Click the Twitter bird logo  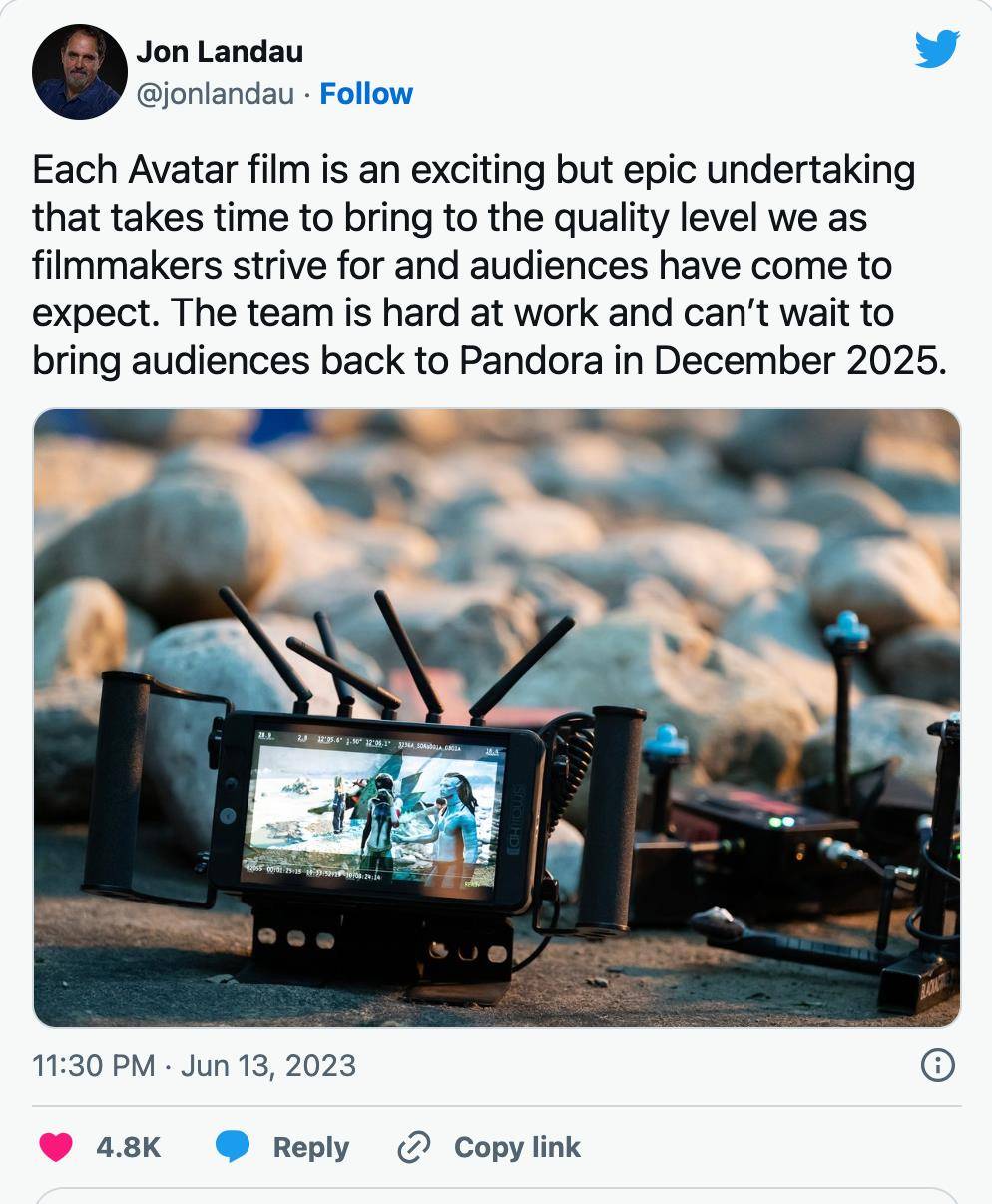click(x=937, y=49)
